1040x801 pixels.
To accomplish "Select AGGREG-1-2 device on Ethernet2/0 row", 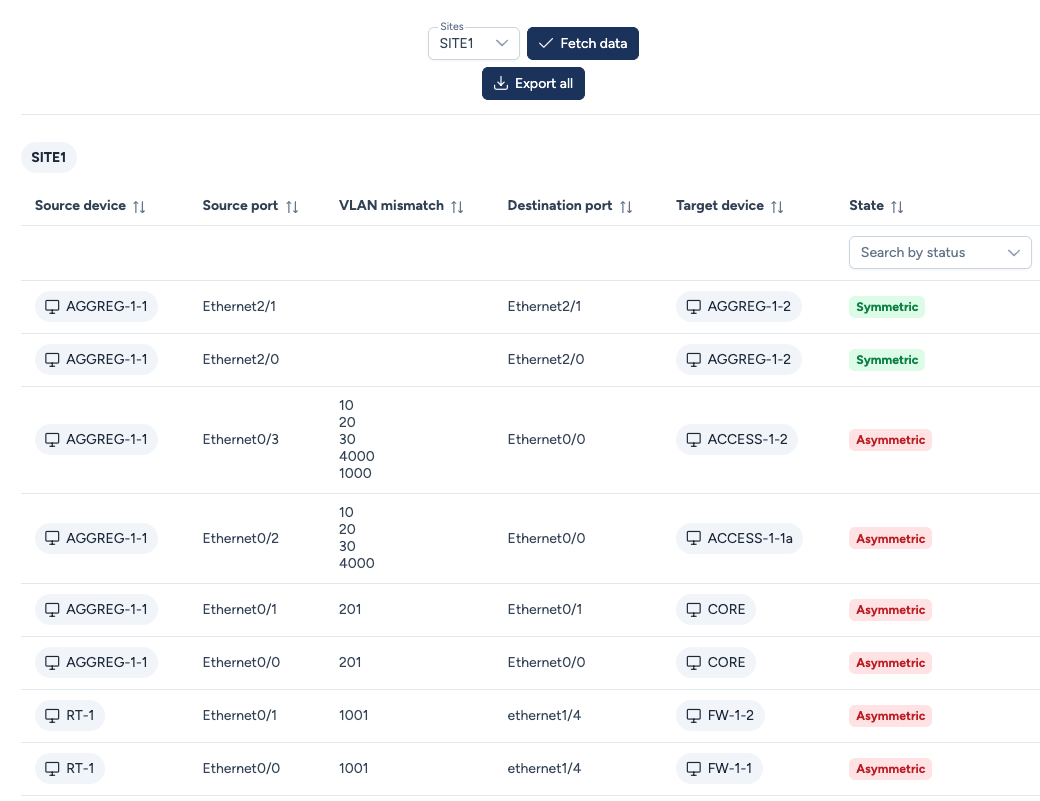I will tap(738, 360).
